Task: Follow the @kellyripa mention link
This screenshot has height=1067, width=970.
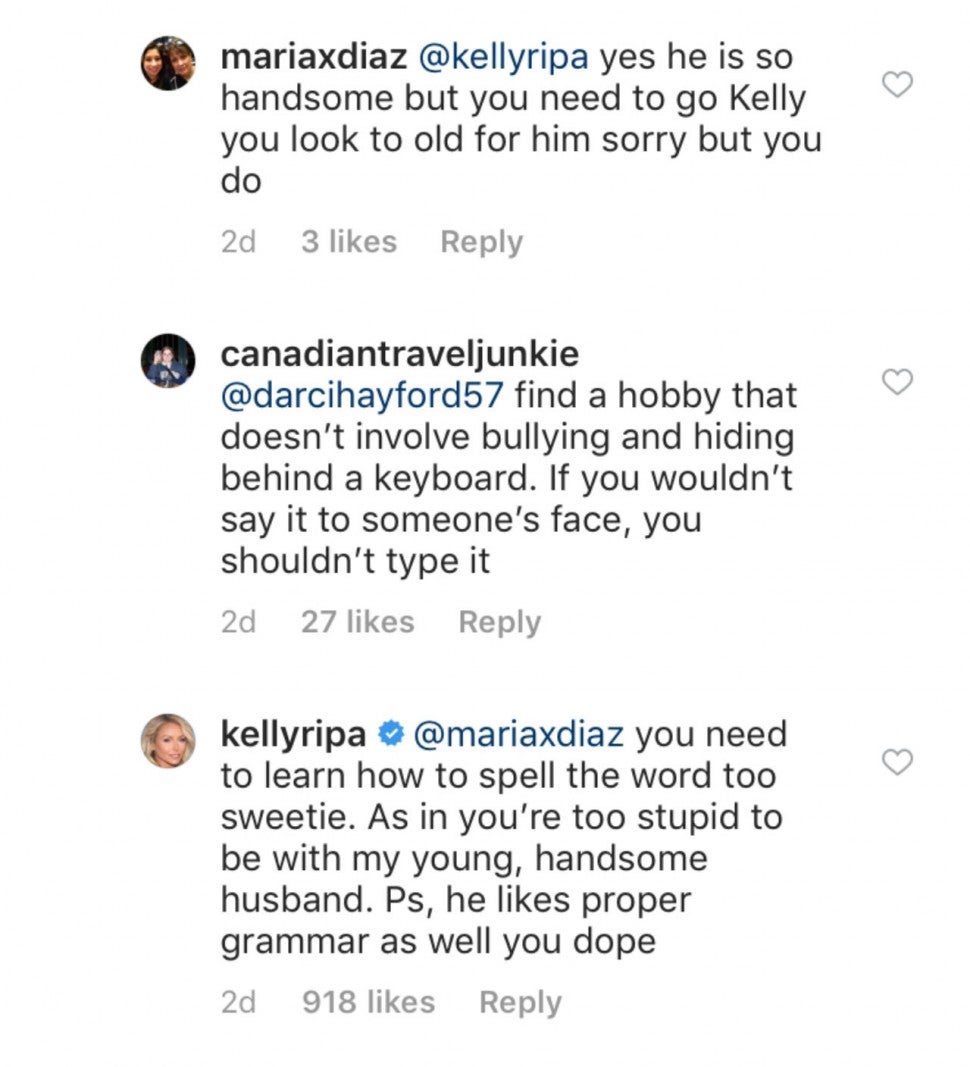Action: point(503,57)
